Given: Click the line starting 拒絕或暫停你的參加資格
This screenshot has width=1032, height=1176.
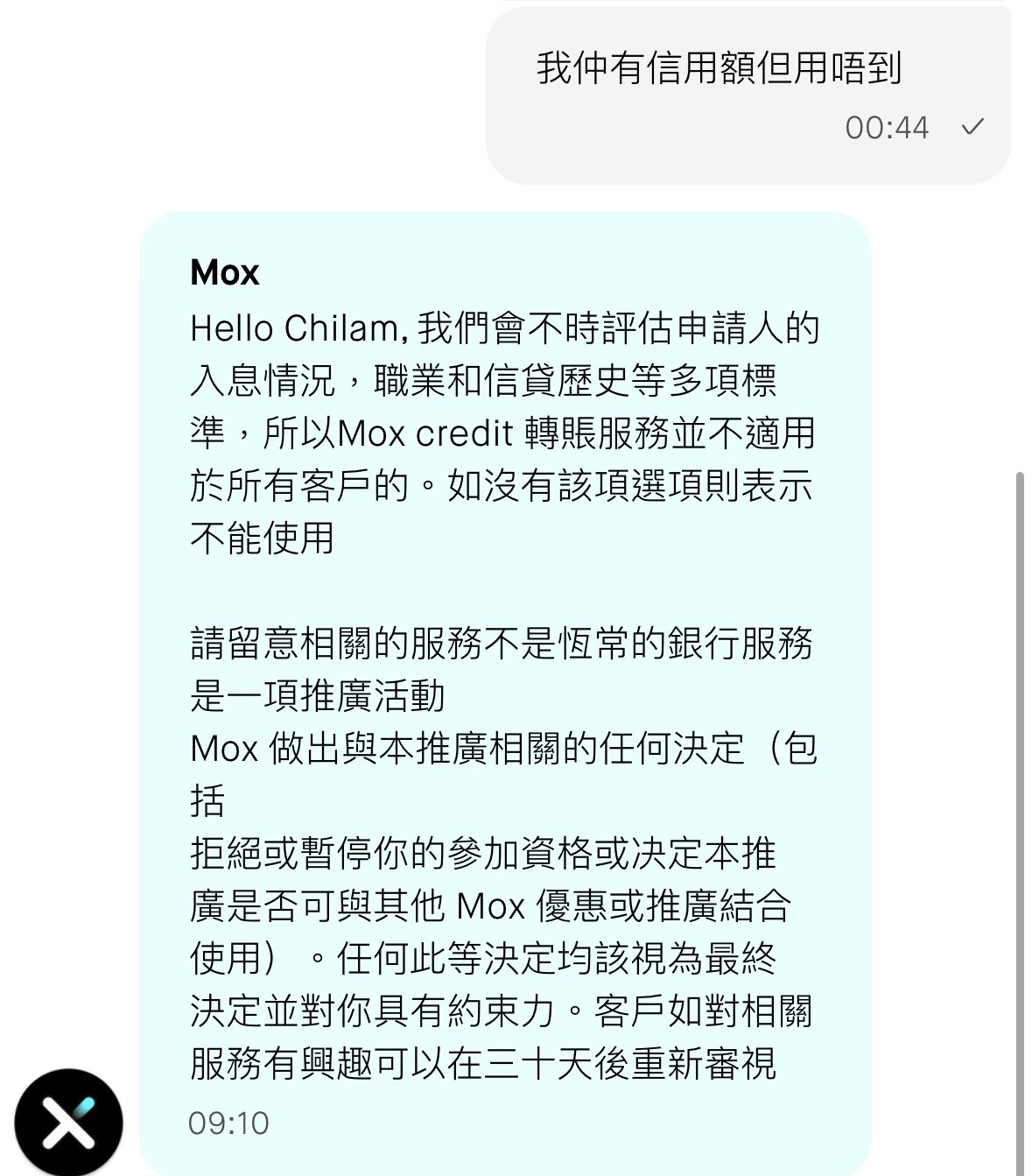Looking at the screenshot, I should point(483,853).
